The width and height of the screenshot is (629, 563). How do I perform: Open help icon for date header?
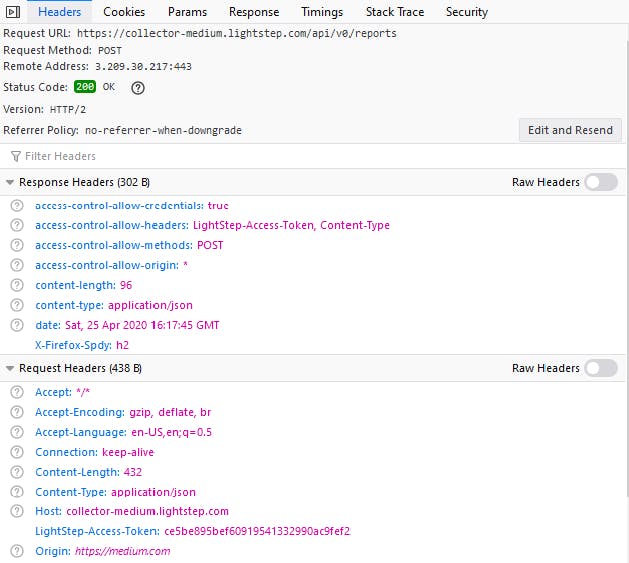[x=17, y=325]
